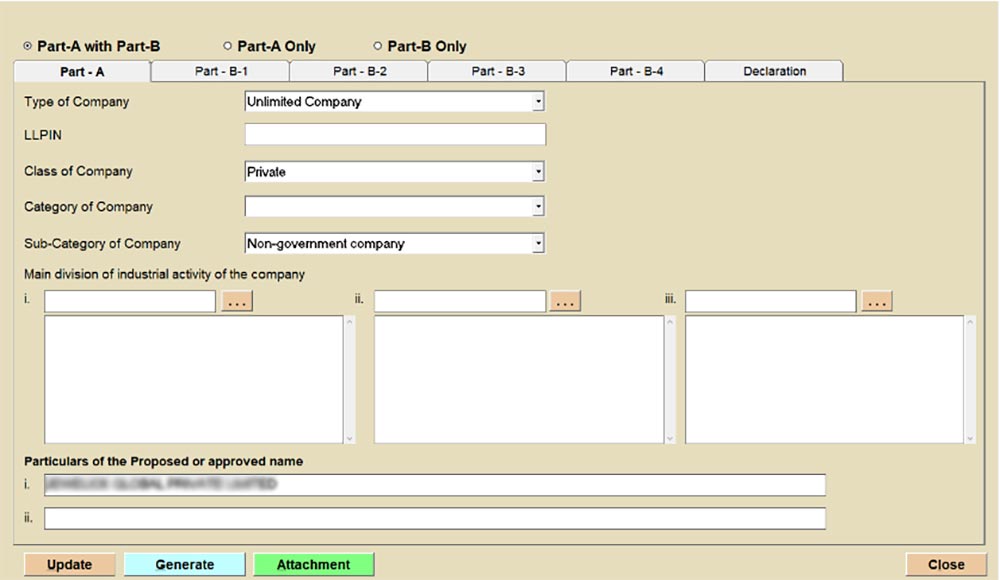Click the Close button

click(945, 565)
